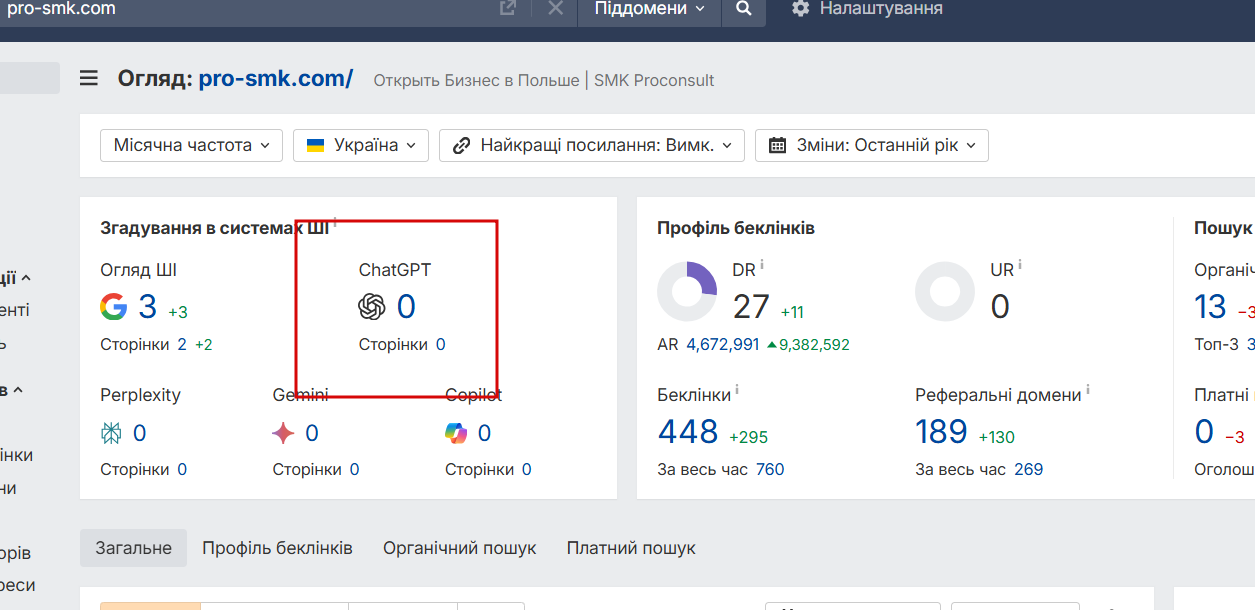This screenshot has height=610, width=1255.
Task: Open the Україна country dropdown
Action: click(360, 145)
